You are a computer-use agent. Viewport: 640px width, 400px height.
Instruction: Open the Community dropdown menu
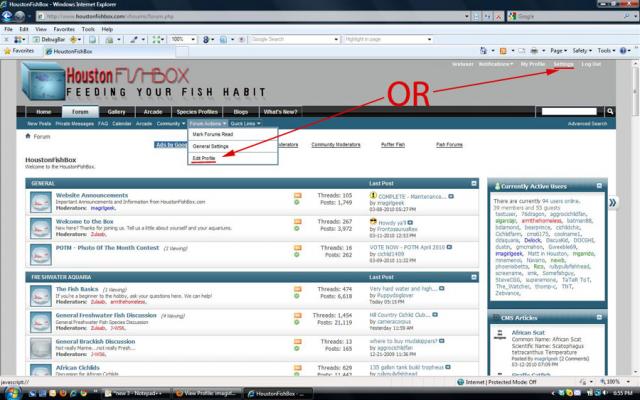coord(170,123)
